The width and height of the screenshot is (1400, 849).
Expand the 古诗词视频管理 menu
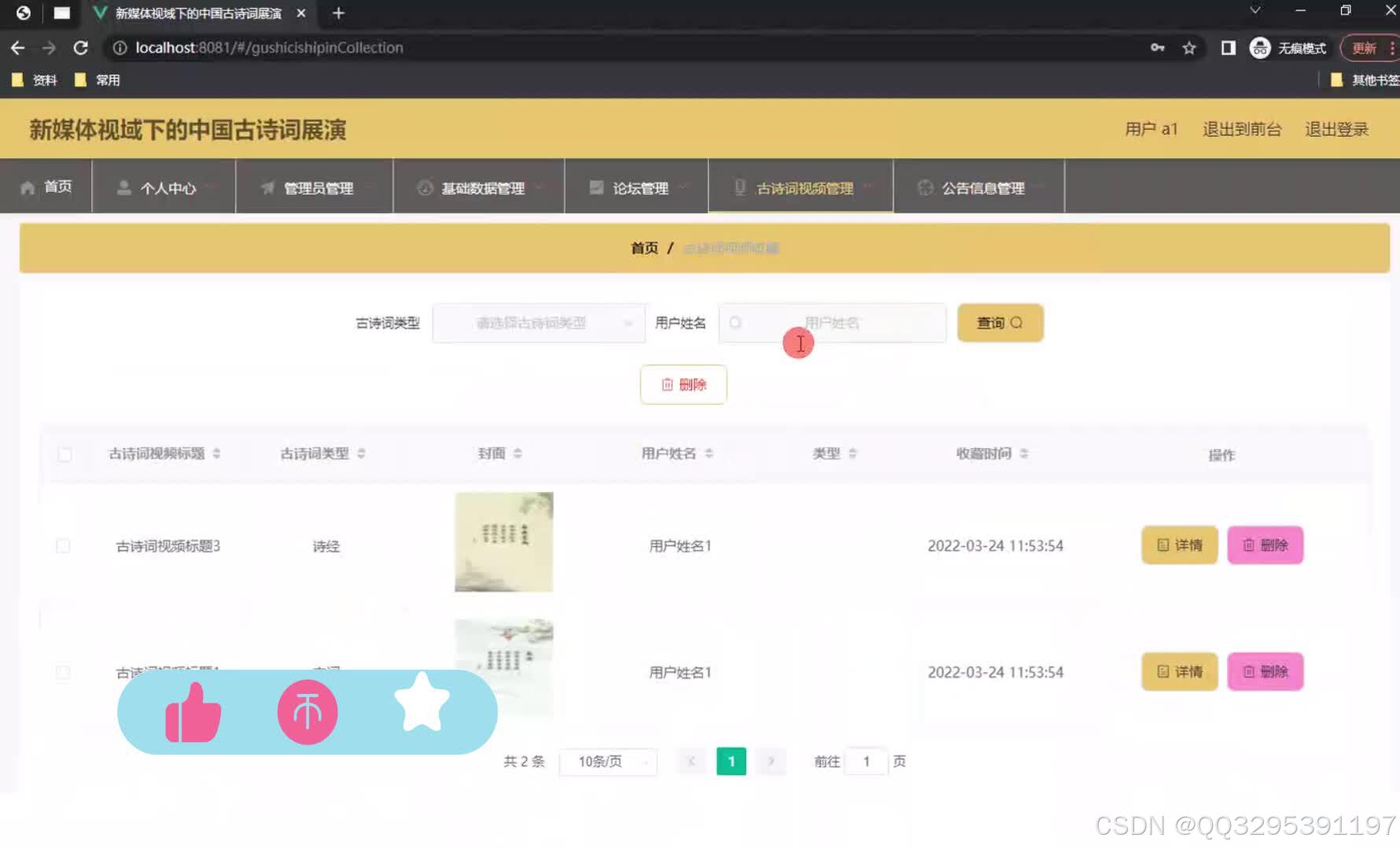click(x=801, y=187)
